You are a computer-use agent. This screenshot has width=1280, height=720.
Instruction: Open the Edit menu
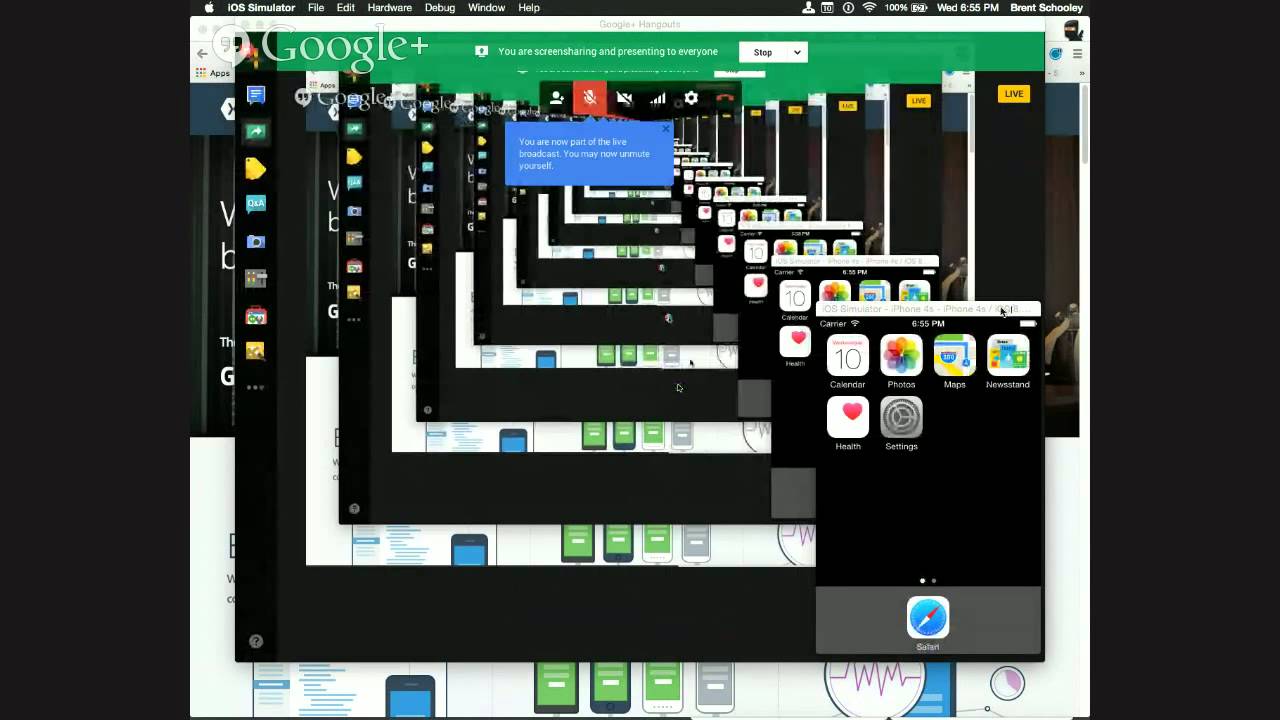coord(346,8)
